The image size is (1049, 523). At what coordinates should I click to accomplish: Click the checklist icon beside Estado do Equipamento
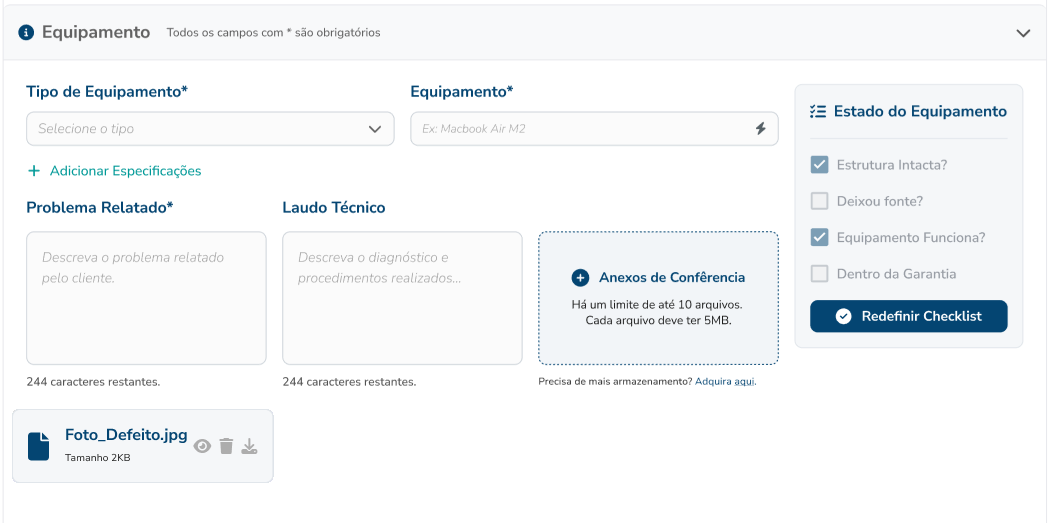[818, 112]
